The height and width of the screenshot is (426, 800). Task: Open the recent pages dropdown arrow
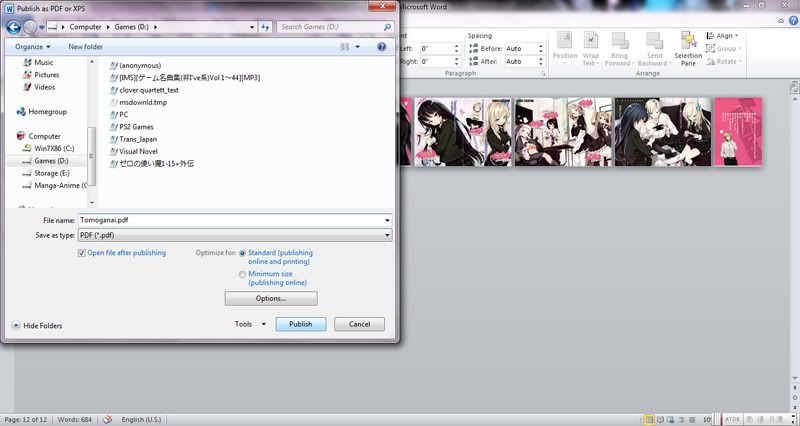pos(42,27)
